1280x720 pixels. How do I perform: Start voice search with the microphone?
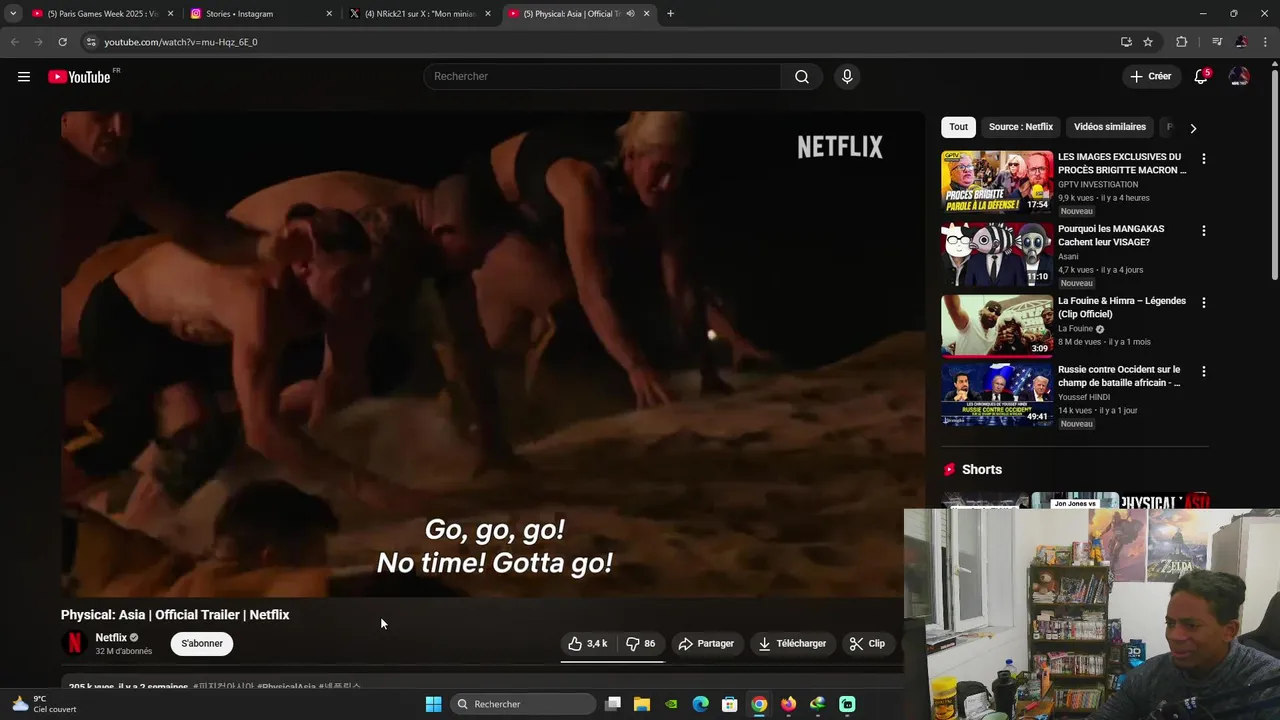click(847, 77)
